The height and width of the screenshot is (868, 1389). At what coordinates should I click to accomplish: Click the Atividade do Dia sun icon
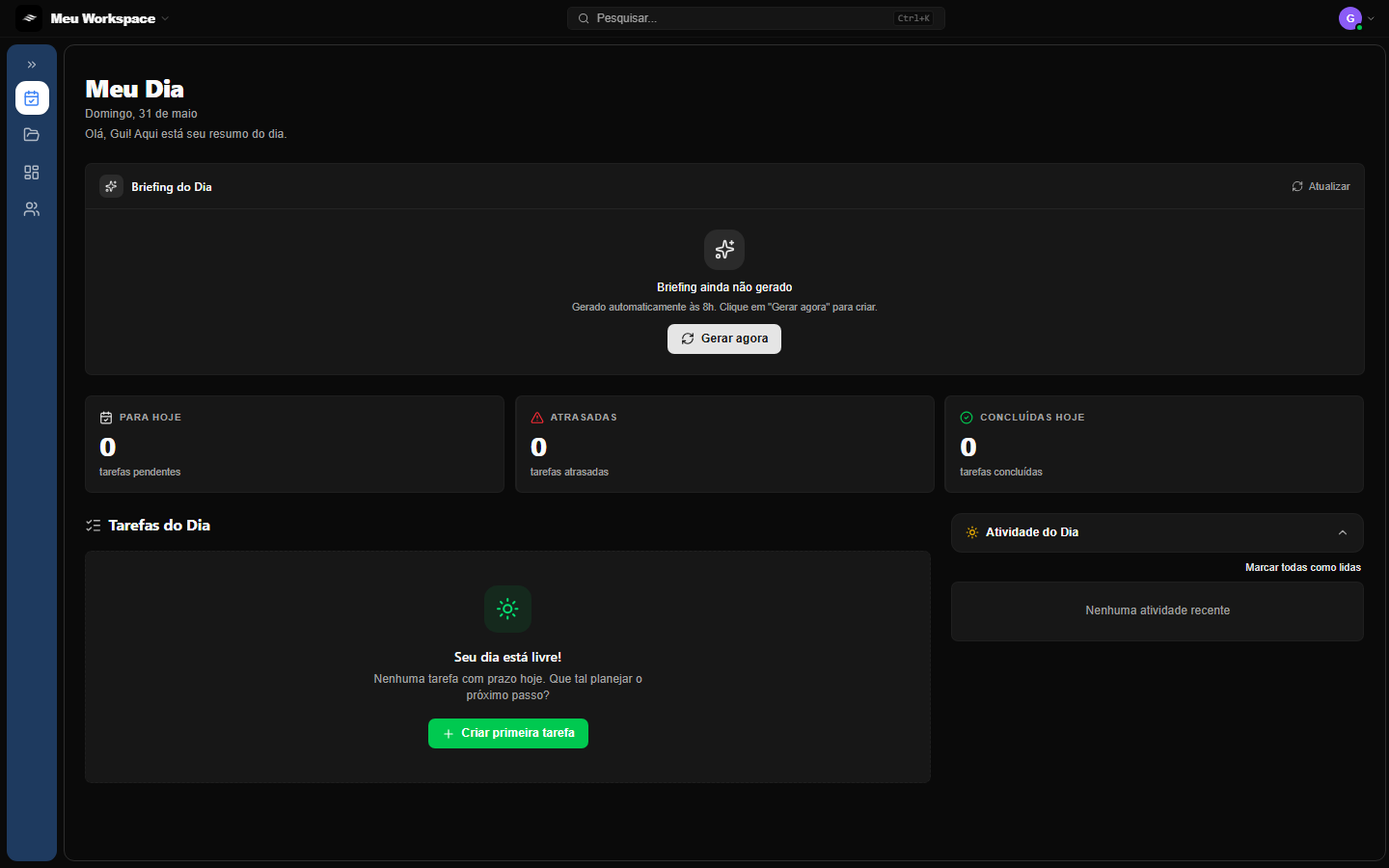972,532
